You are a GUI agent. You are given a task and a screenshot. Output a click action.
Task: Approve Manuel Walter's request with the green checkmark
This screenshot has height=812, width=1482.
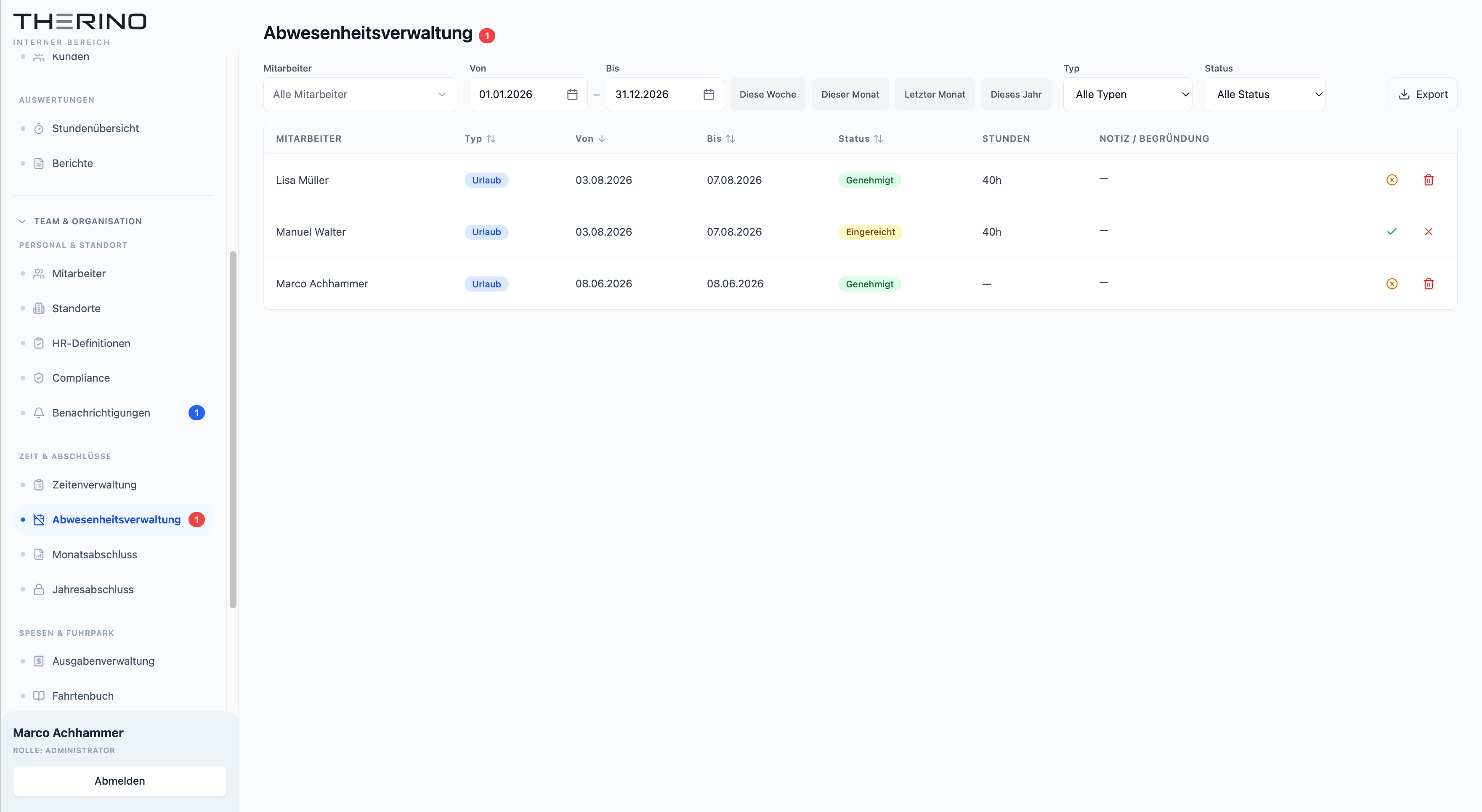(1392, 232)
